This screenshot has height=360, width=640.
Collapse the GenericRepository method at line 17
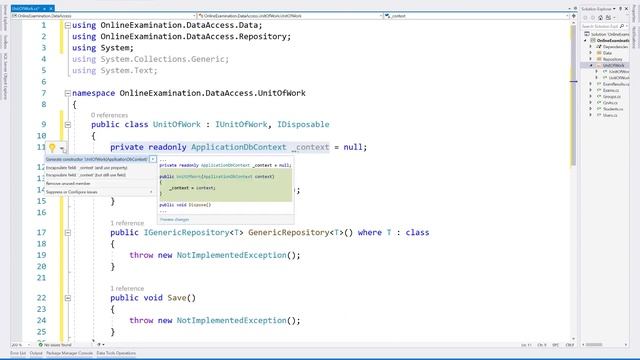(68, 233)
